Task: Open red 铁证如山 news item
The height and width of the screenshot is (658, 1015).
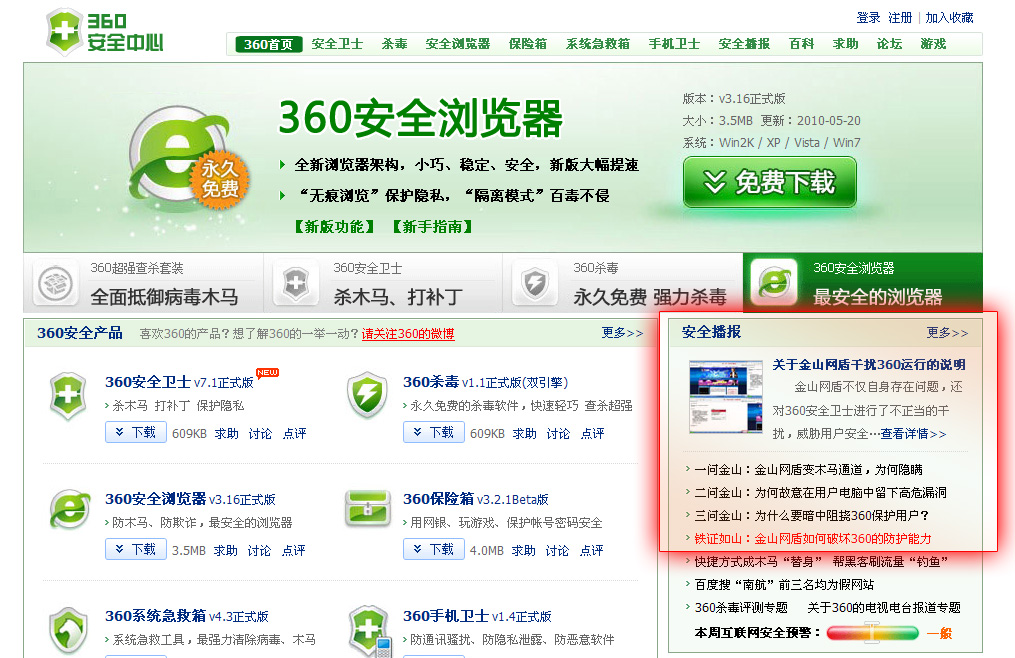Action: [x=812, y=538]
